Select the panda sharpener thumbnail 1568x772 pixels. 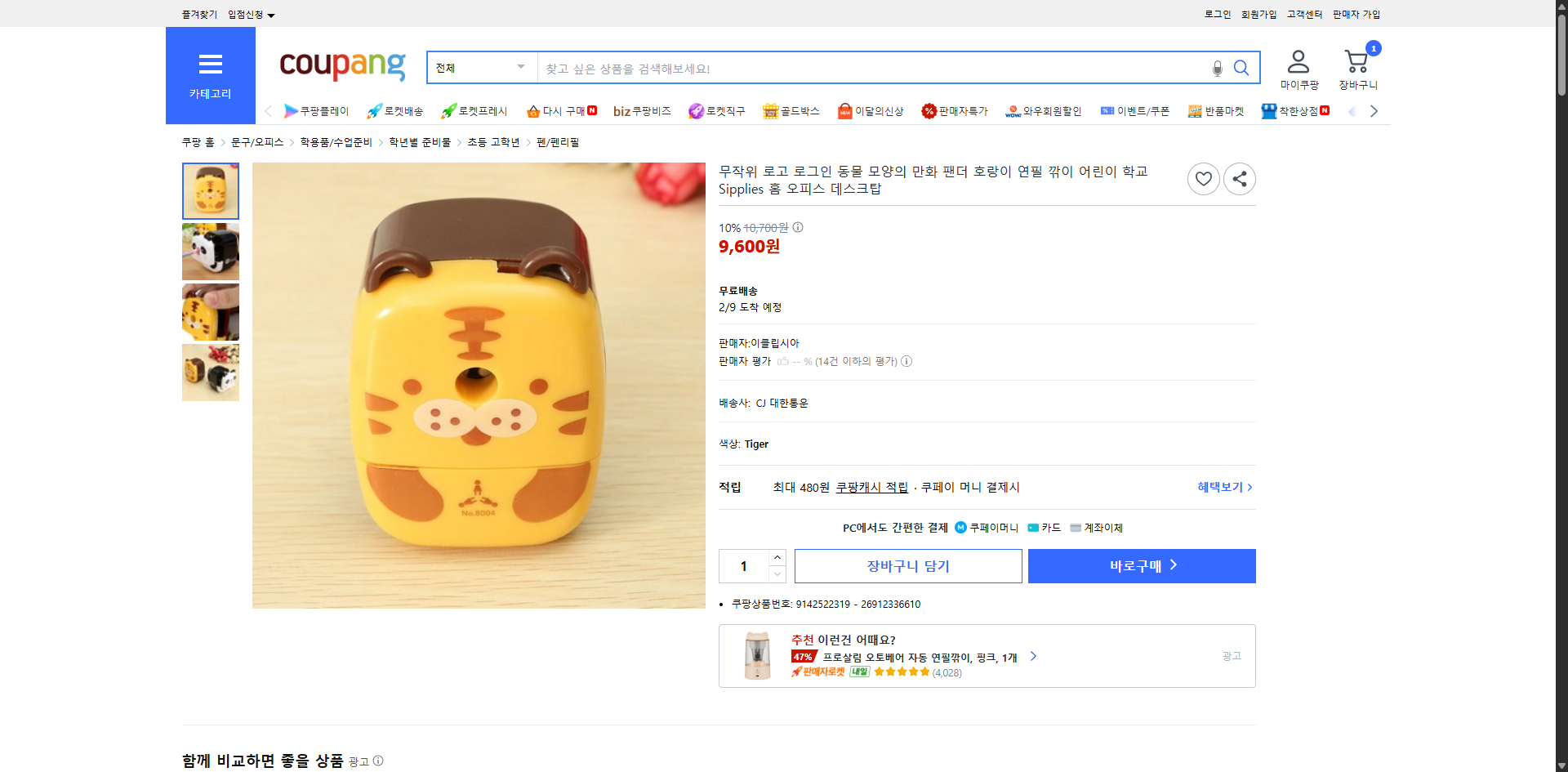[210, 252]
